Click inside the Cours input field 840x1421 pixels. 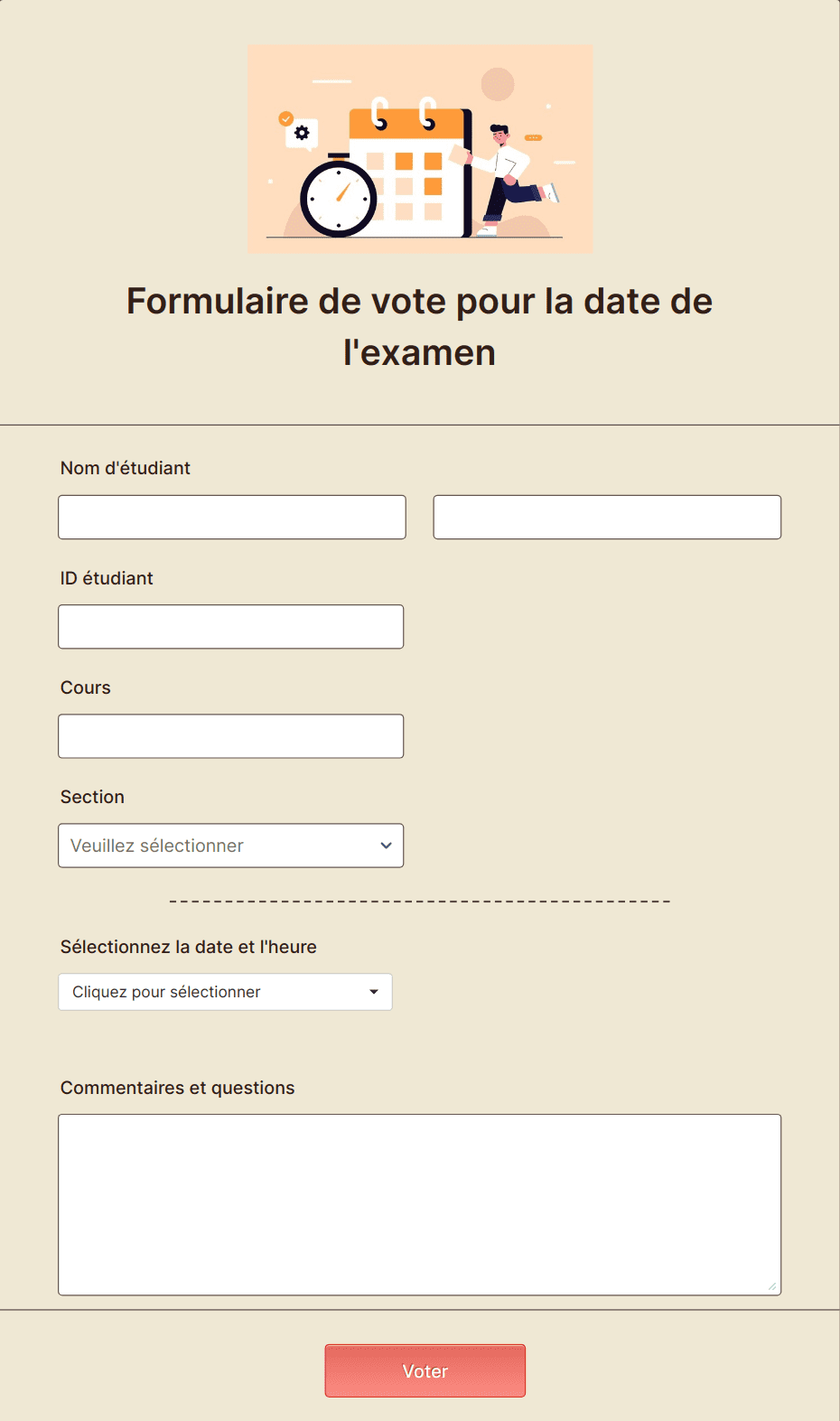click(x=230, y=735)
